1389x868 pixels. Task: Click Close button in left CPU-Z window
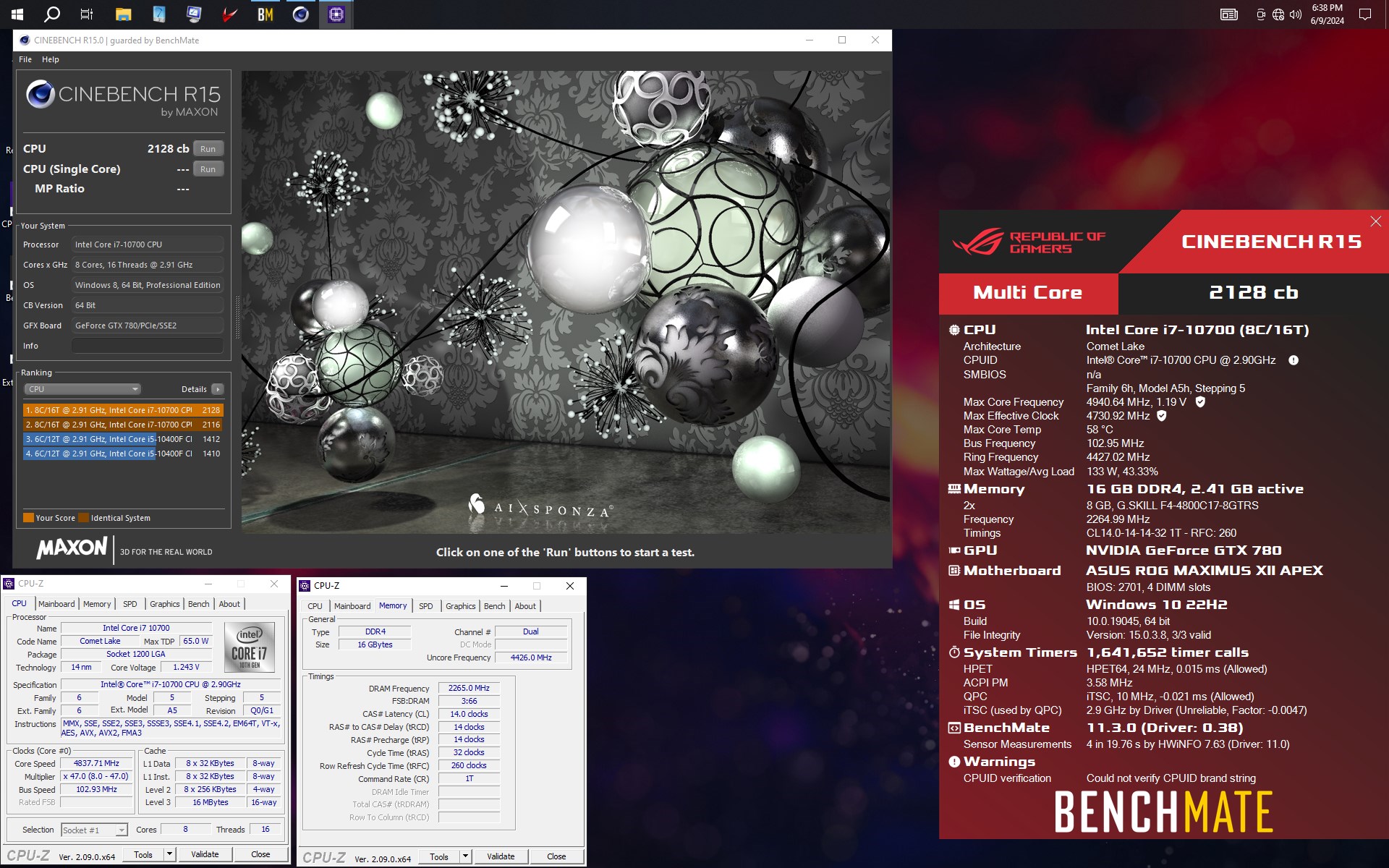click(x=260, y=854)
